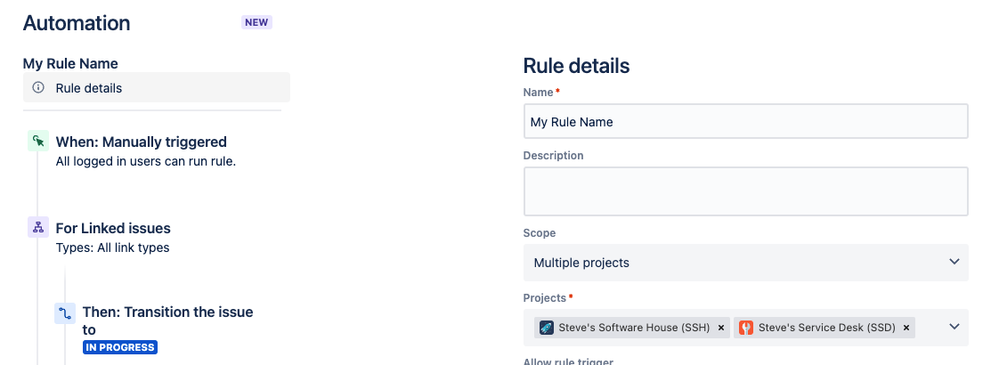Open the Then: Transition the issue step
Viewport: 999px width, 365px height.
[x=168, y=320]
